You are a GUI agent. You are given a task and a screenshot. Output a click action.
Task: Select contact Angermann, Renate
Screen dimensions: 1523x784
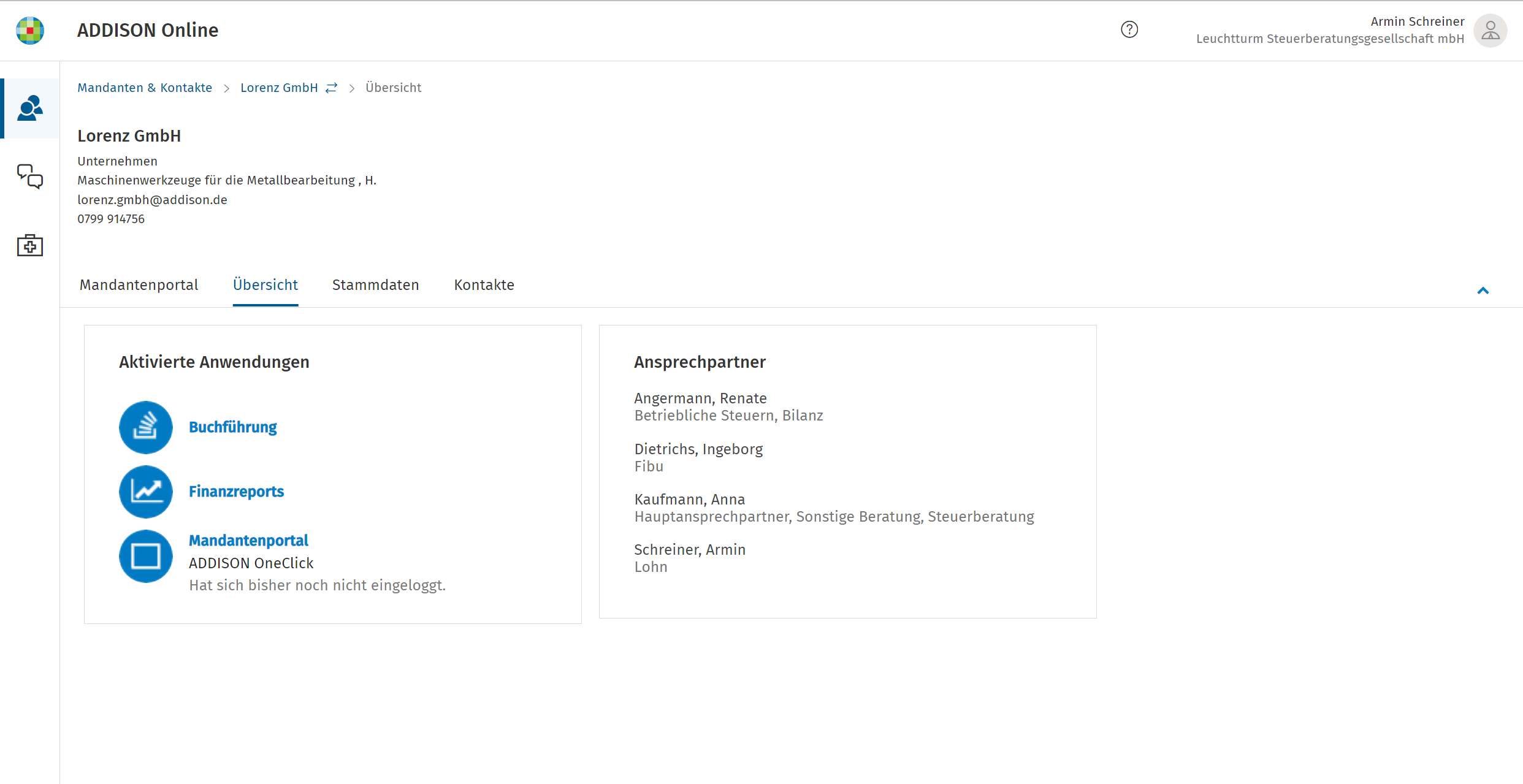tap(700, 398)
